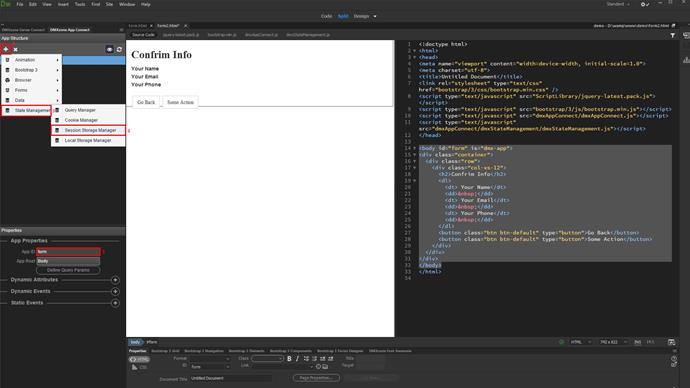Click the Document Title field
Viewport: 690px width, 388px height.
tap(231, 378)
